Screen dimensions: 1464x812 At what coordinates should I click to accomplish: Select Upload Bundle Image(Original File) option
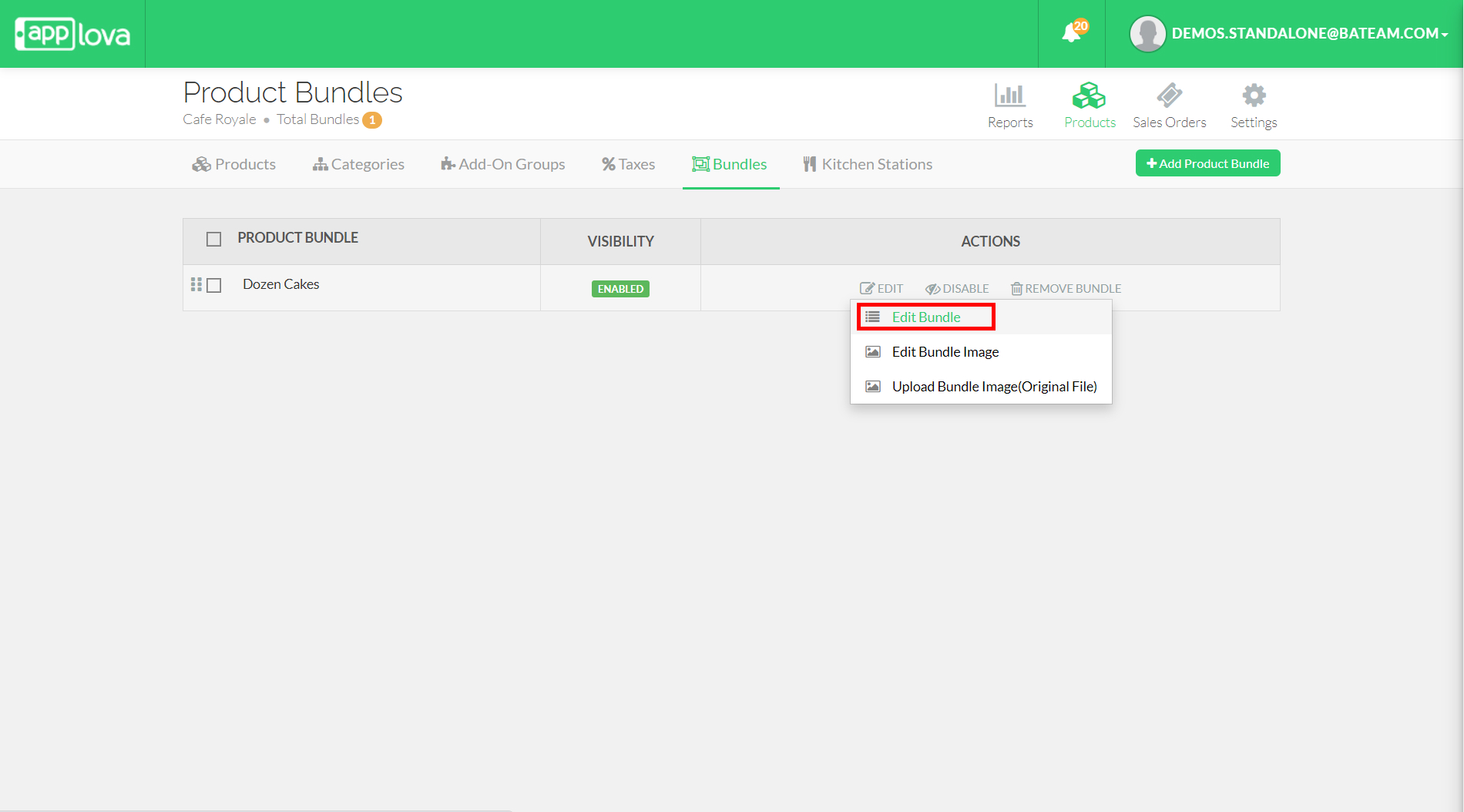click(x=994, y=387)
